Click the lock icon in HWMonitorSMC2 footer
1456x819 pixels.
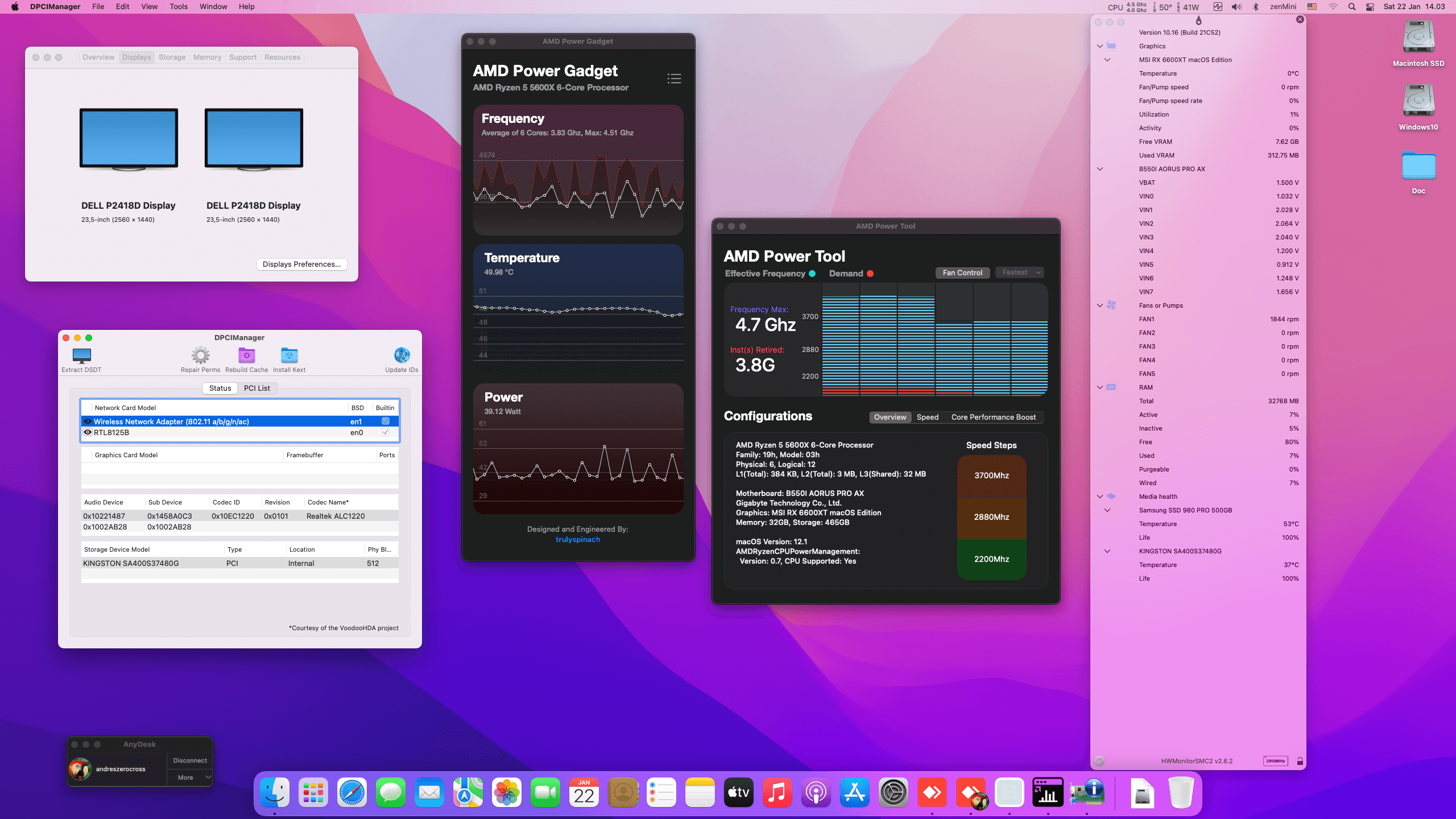1300,761
